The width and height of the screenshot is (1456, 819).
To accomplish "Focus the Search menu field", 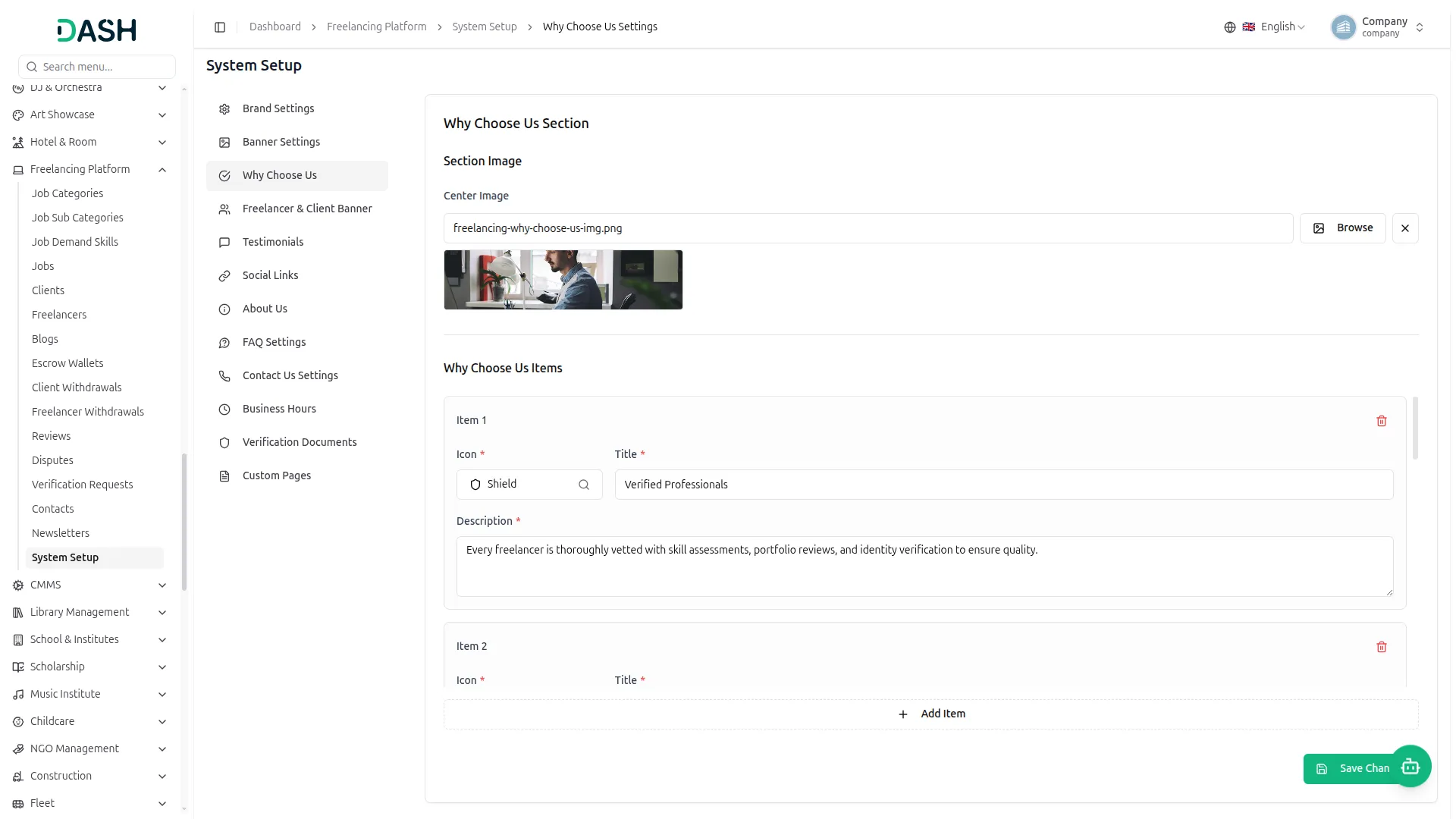I will [97, 67].
